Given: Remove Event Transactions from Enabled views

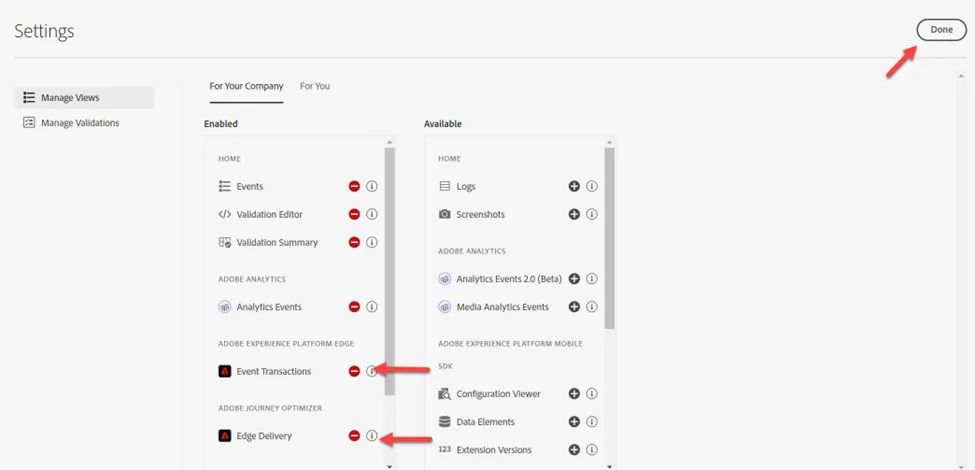Looking at the screenshot, I should 354,371.
